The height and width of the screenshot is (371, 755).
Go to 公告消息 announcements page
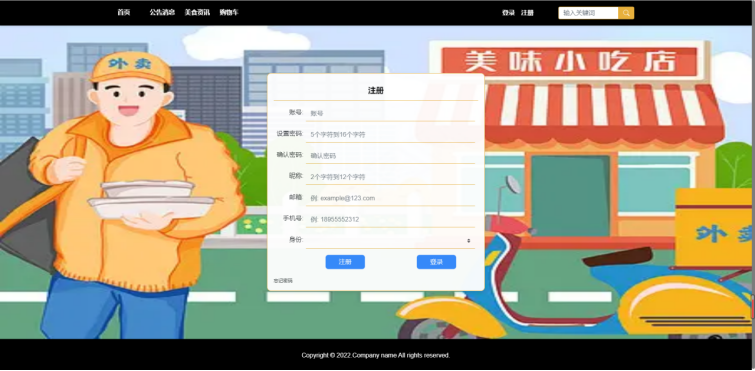point(162,13)
